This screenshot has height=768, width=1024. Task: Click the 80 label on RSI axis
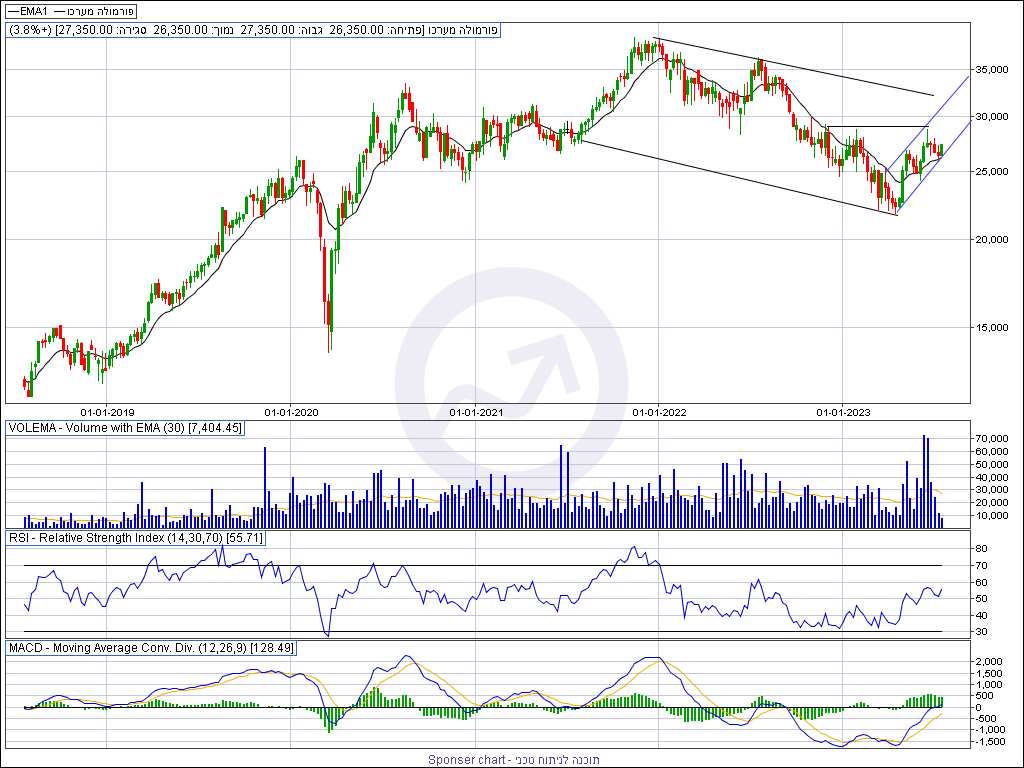pyautogui.click(x=981, y=549)
